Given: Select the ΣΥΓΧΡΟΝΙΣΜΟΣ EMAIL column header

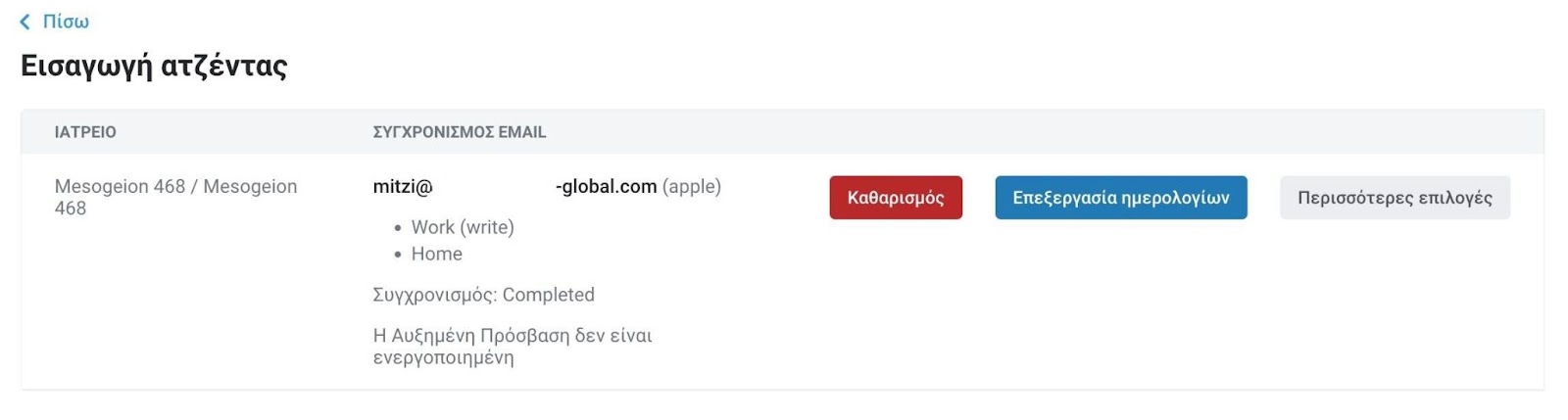Looking at the screenshot, I should (460, 132).
